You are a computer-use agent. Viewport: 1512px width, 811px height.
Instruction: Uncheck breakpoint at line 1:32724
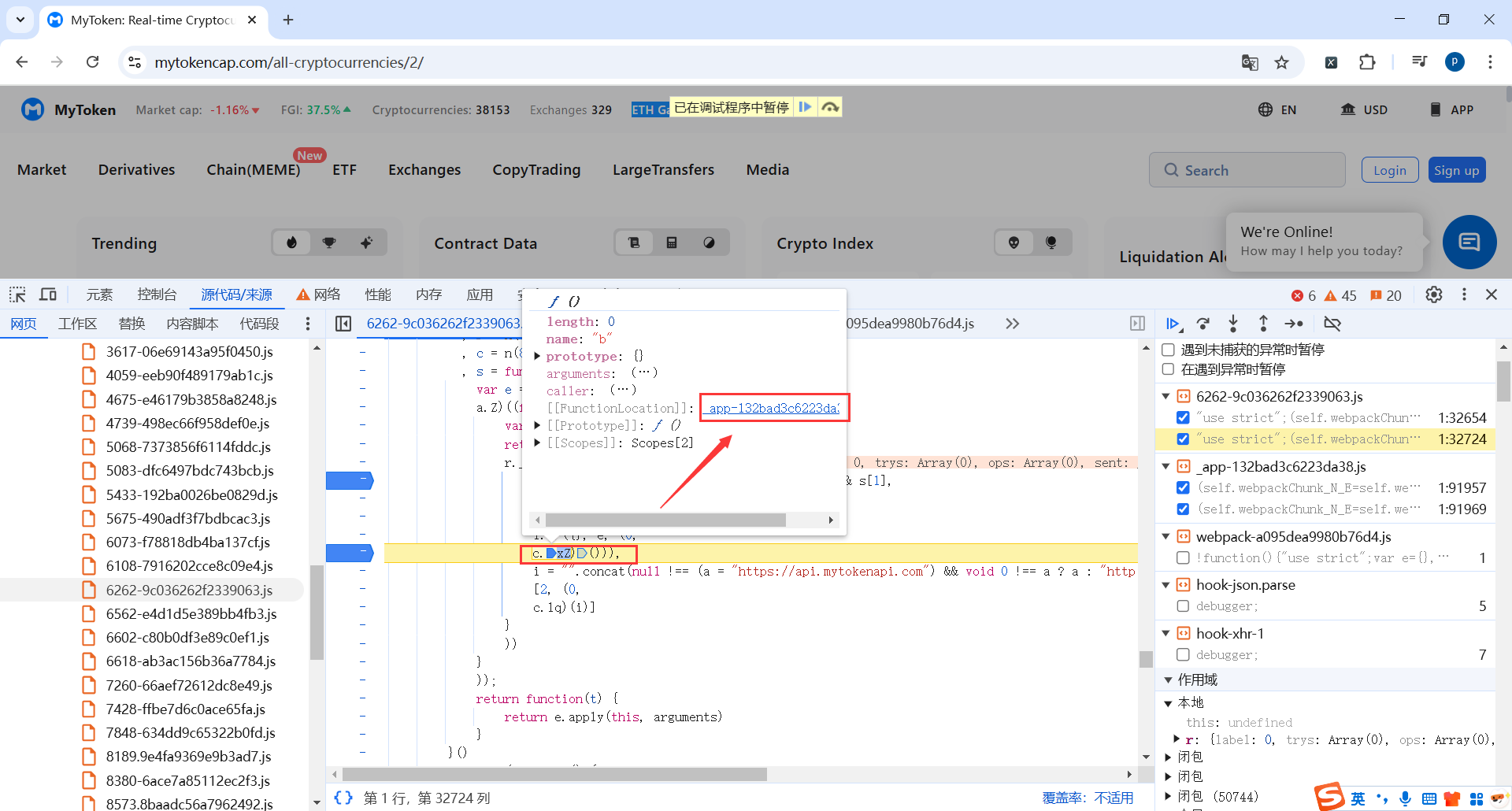click(x=1183, y=439)
